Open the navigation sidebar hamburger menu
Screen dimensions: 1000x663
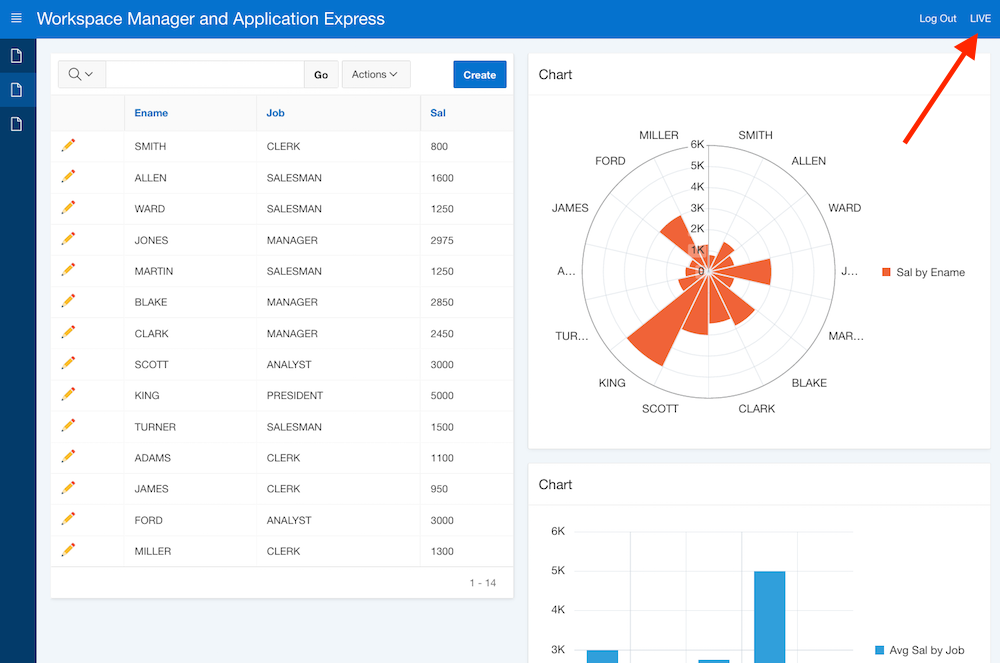click(x=16, y=17)
